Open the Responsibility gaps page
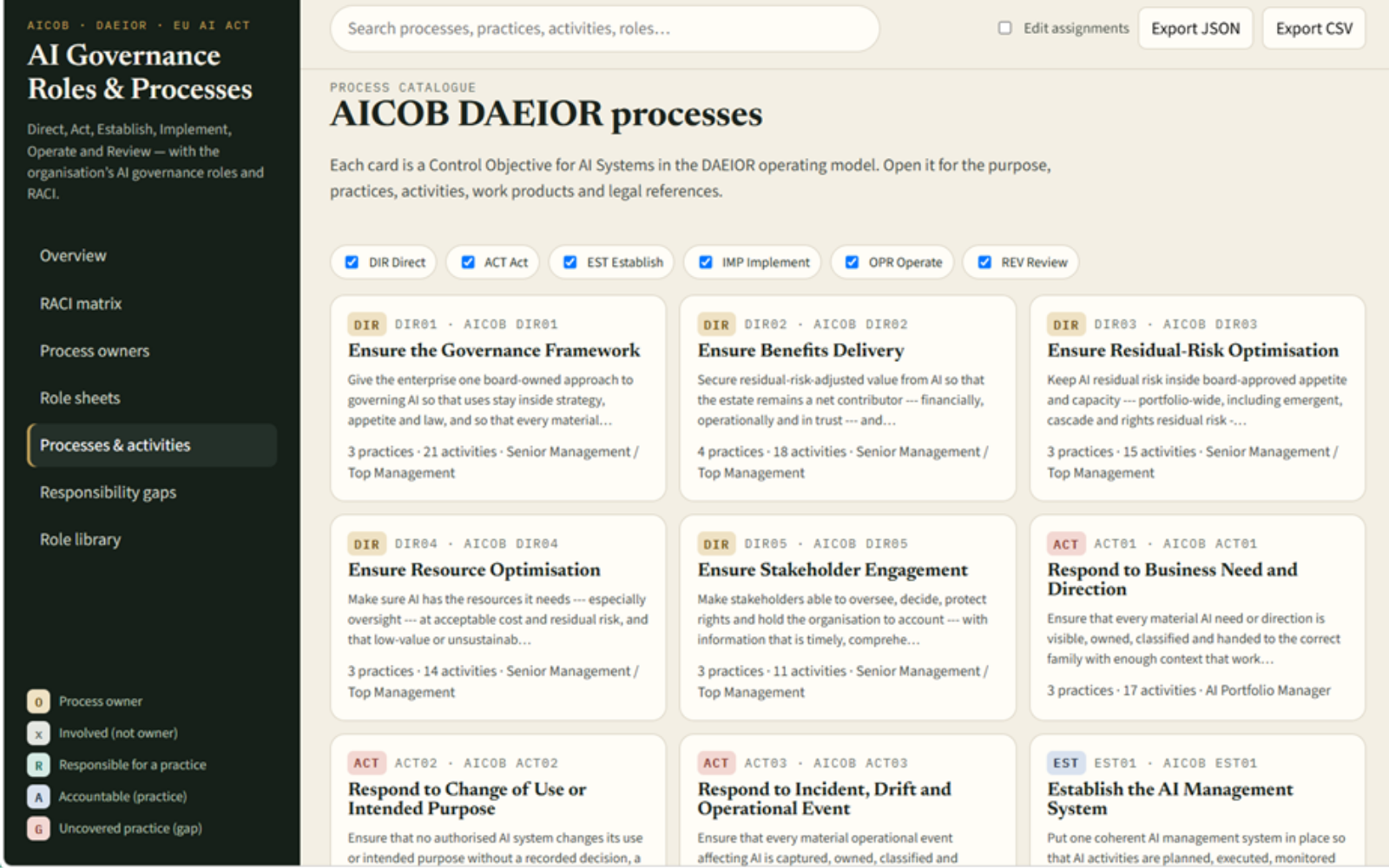The width and height of the screenshot is (1389, 868). point(152,492)
